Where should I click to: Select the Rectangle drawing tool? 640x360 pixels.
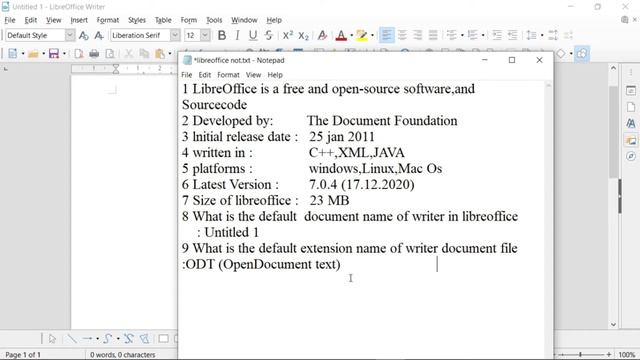click(x=163, y=339)
